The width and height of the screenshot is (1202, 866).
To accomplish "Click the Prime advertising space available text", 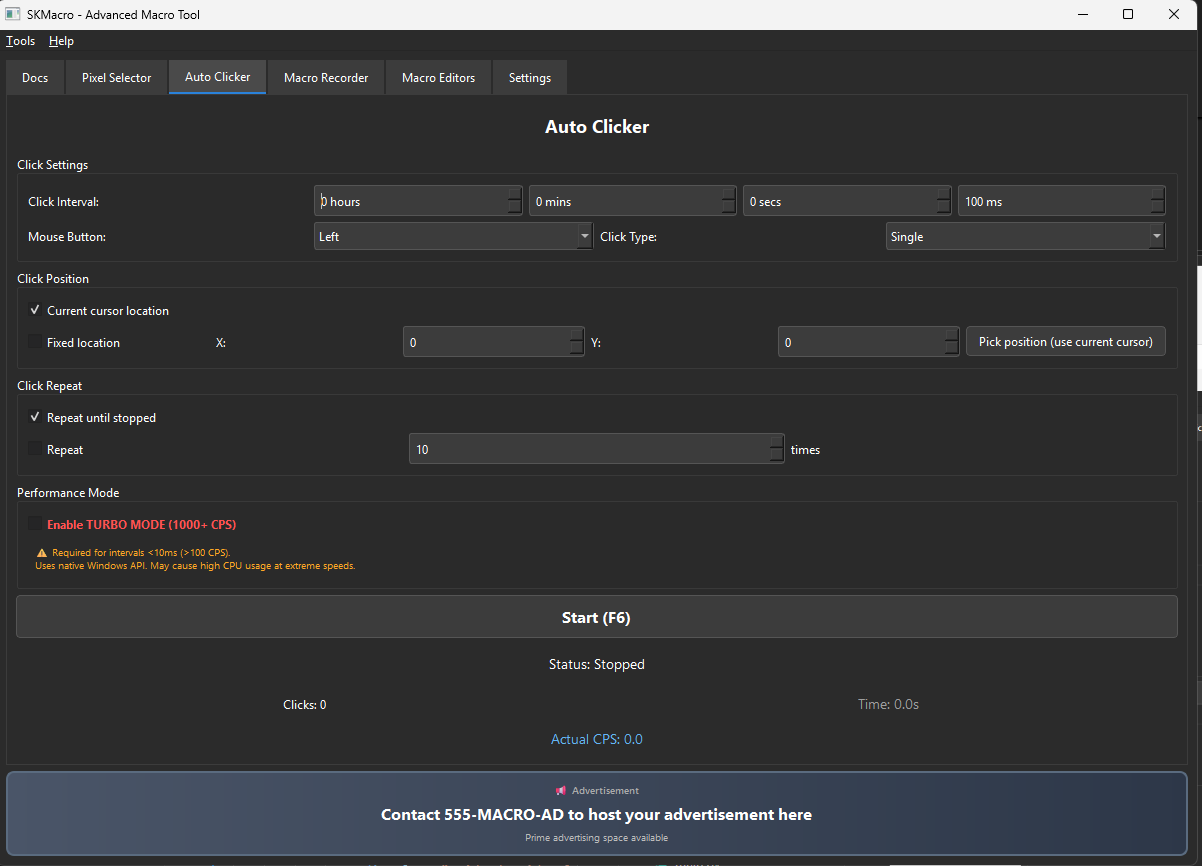I will (597, 838).
